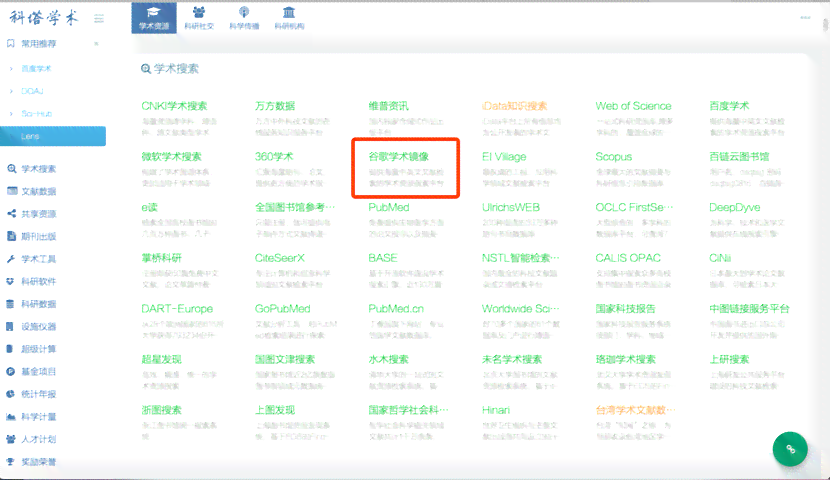Open the 奖励荣誉 trophy section
Viewport: 830px width, 480px height.
(x=32, y=461)
